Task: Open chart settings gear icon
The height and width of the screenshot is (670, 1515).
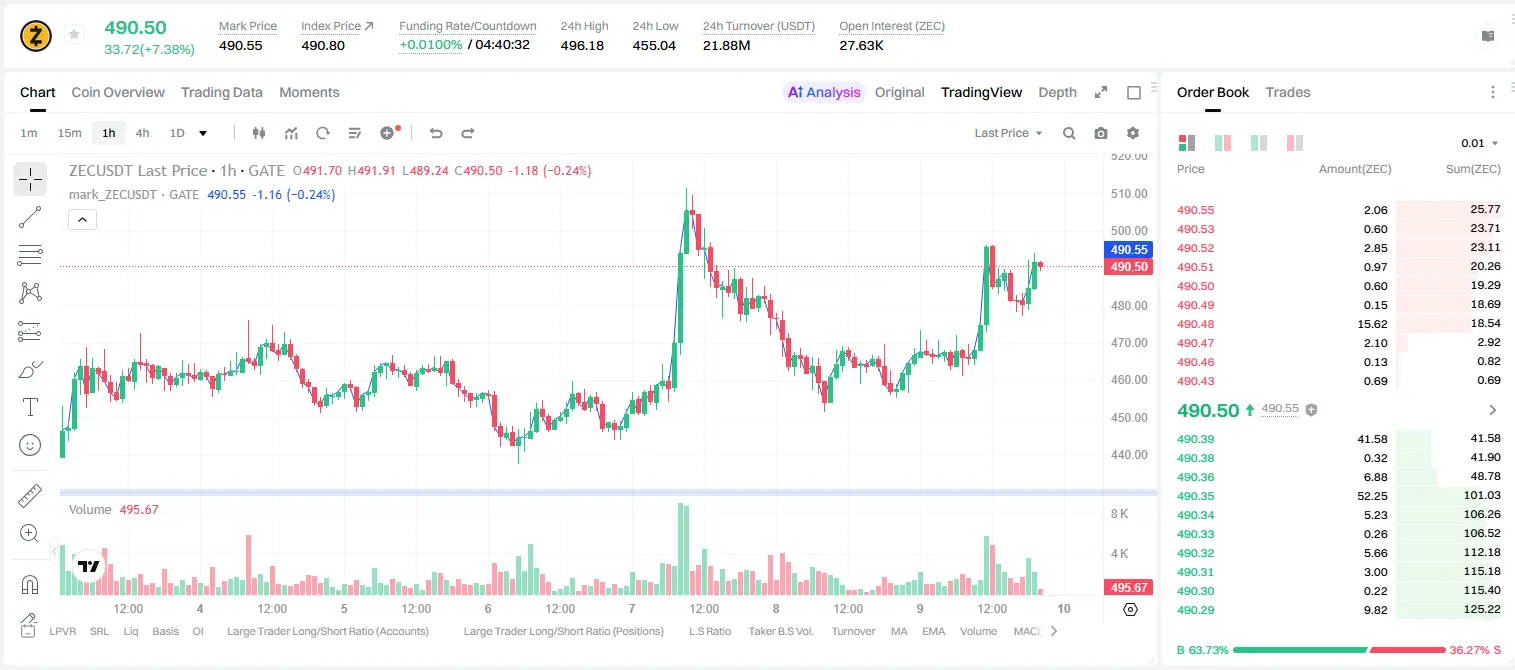Action: tap(1133, 133)
